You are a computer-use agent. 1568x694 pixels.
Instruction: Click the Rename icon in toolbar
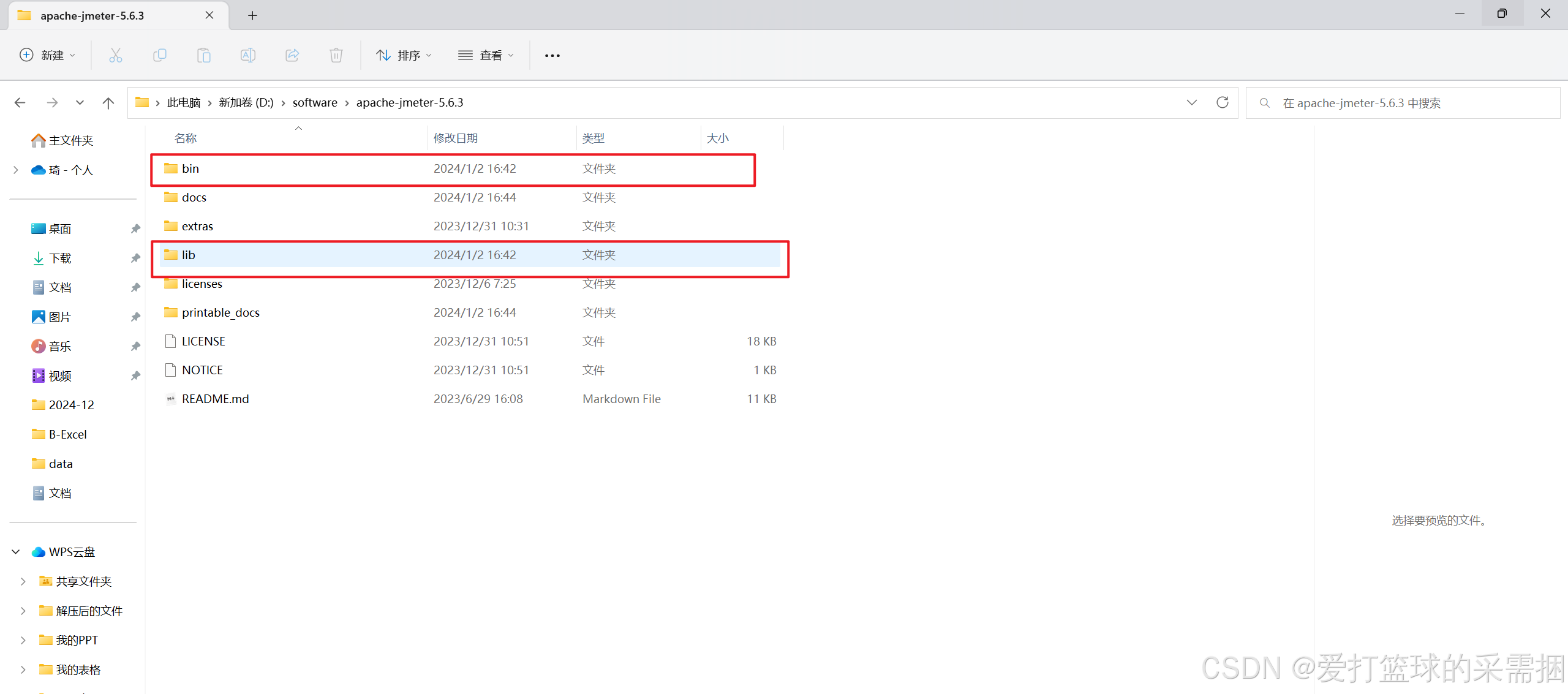[x=248, y=55]
